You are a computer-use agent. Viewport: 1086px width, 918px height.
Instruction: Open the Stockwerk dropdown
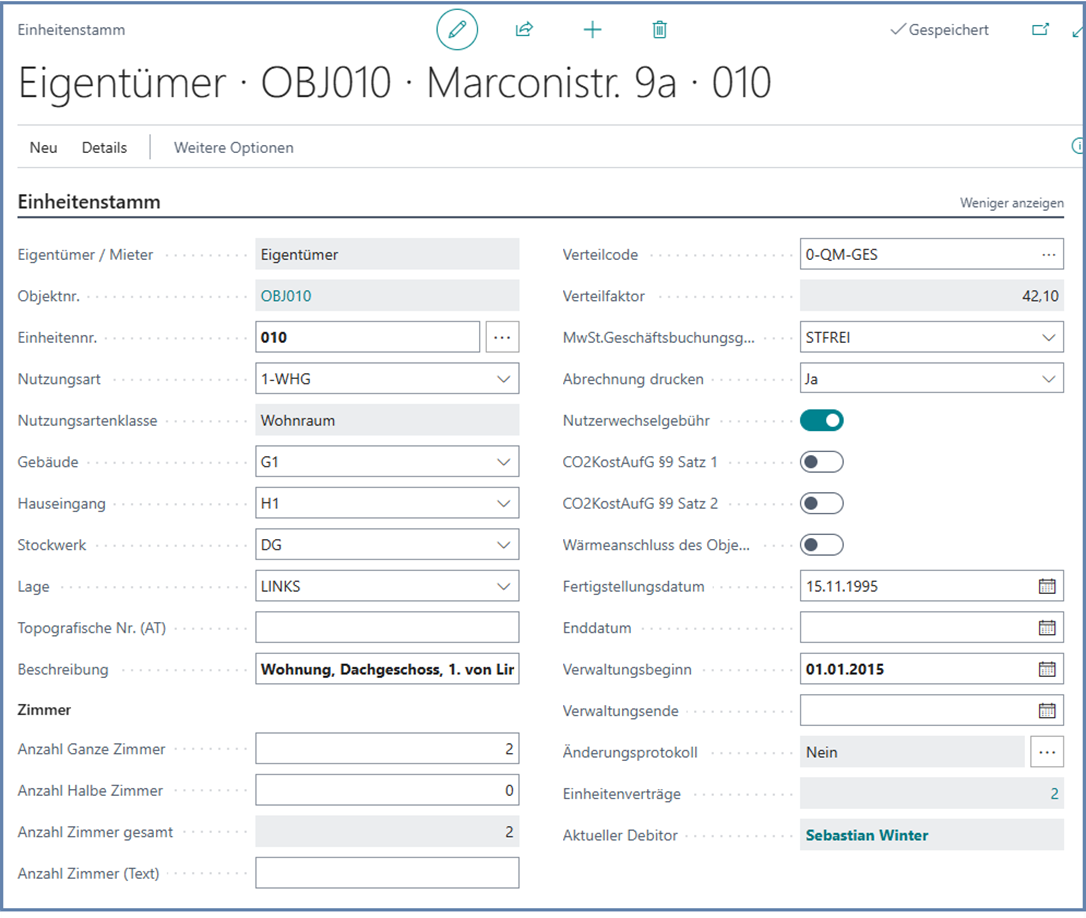coord(502,546)
